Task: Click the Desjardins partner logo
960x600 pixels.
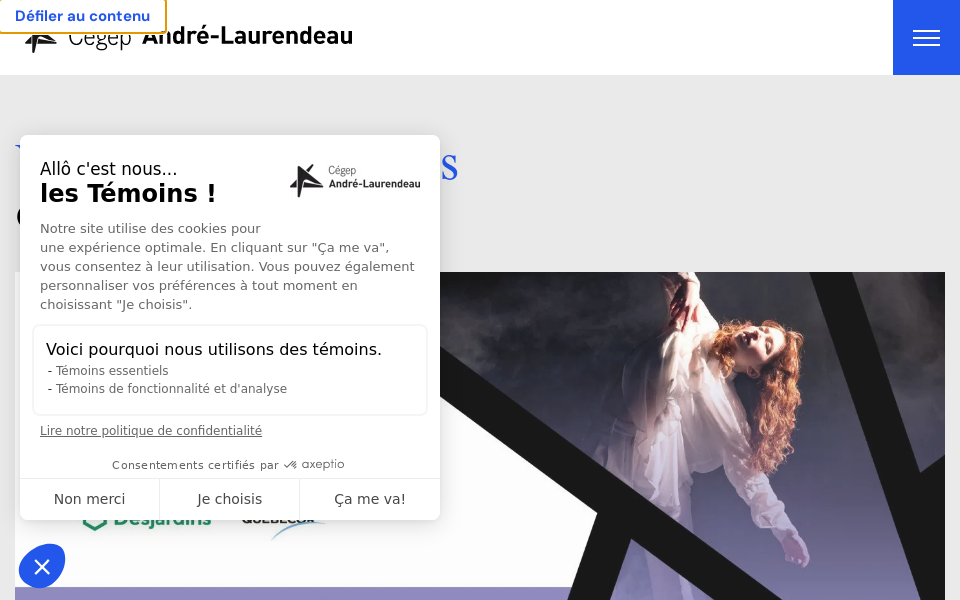Action: tap(146, 519)
